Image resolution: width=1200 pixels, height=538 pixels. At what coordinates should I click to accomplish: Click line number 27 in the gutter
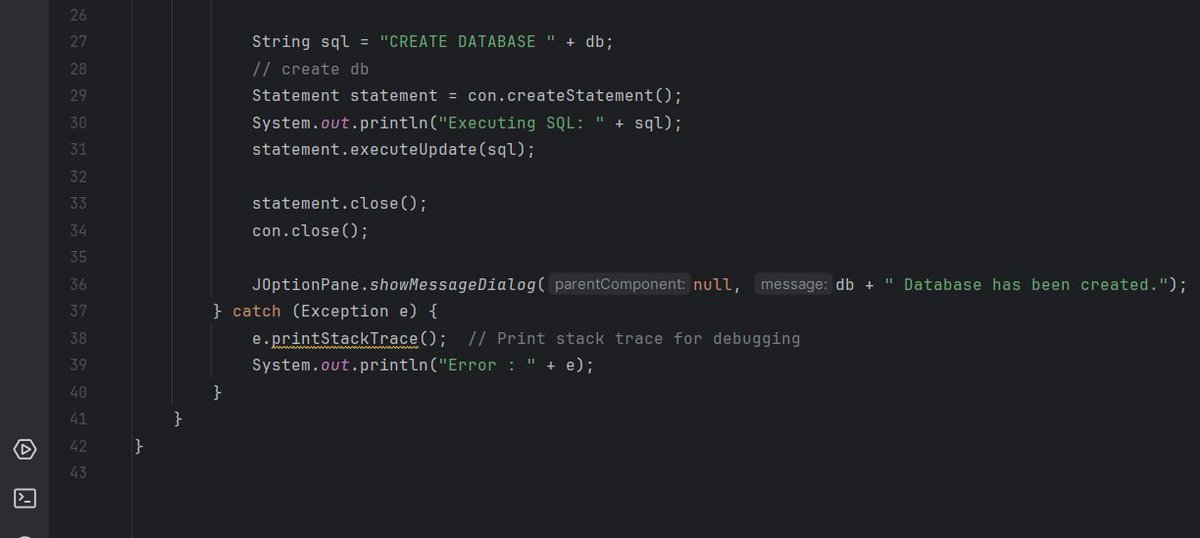point(78,42)
